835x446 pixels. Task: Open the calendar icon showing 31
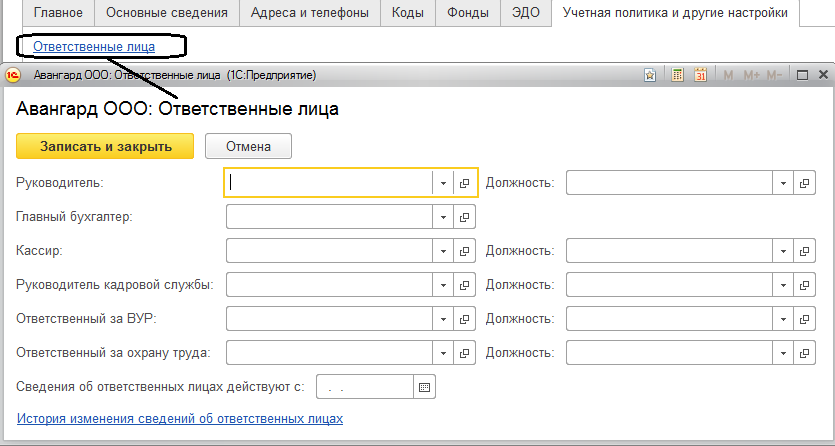point(700,75)
